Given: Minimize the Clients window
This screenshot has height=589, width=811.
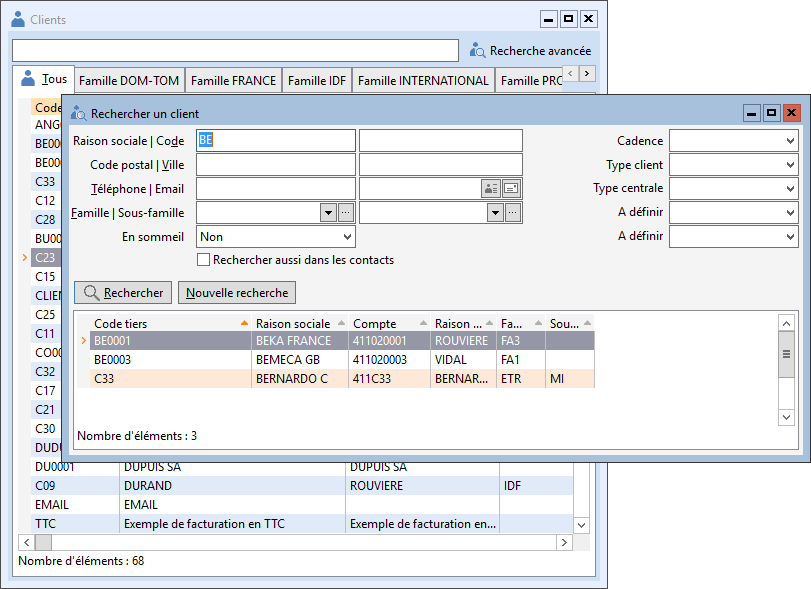Looking at the screenshot, I should [549, 19].
